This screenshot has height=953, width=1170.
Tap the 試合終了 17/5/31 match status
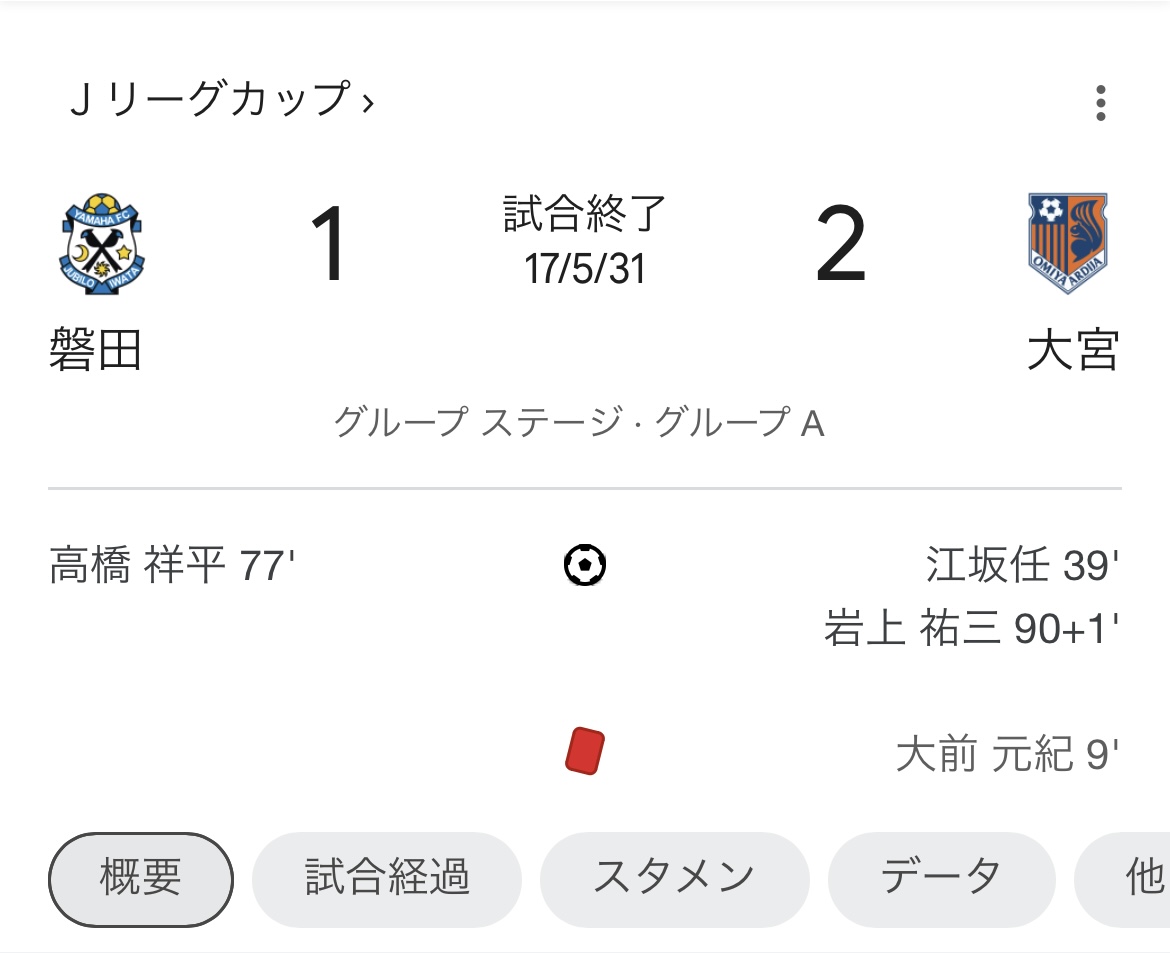pos(585,240)
